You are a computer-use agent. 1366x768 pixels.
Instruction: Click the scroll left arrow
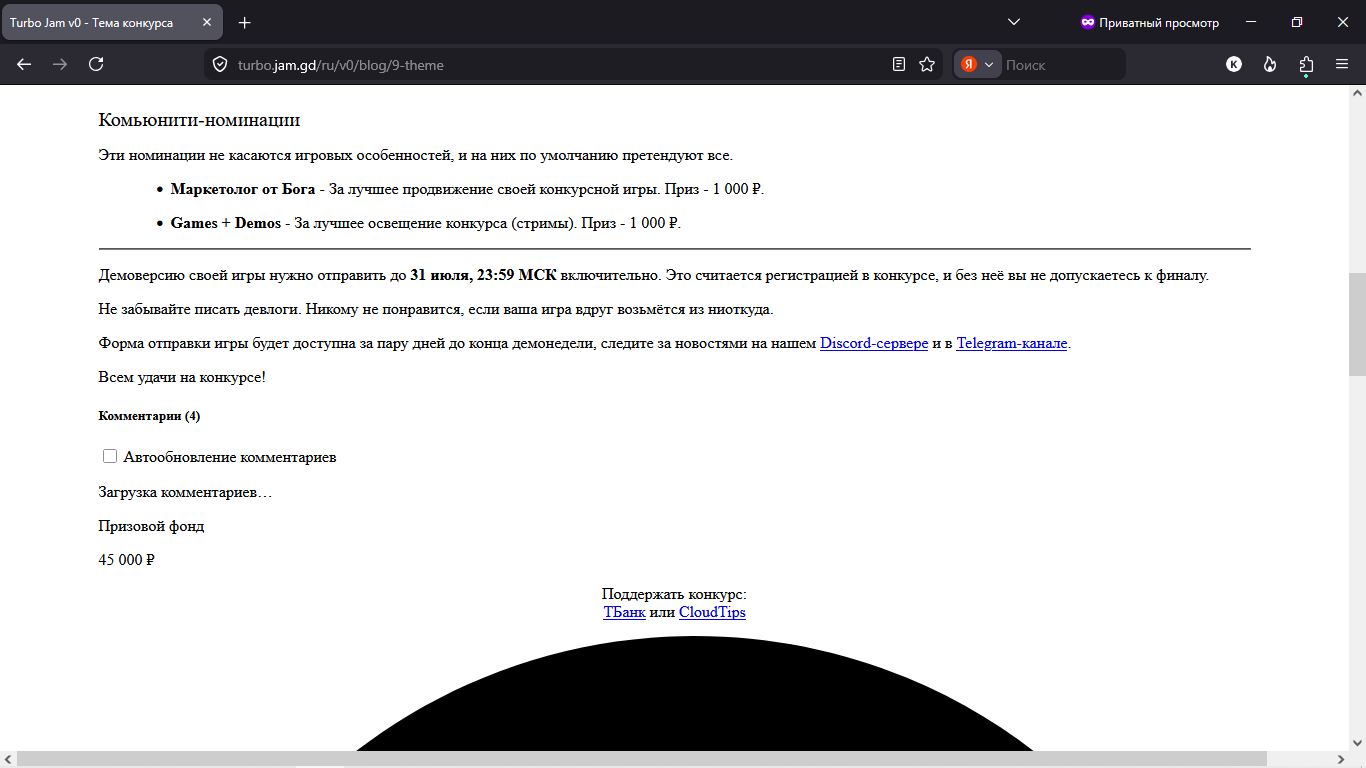click(8, 759)
